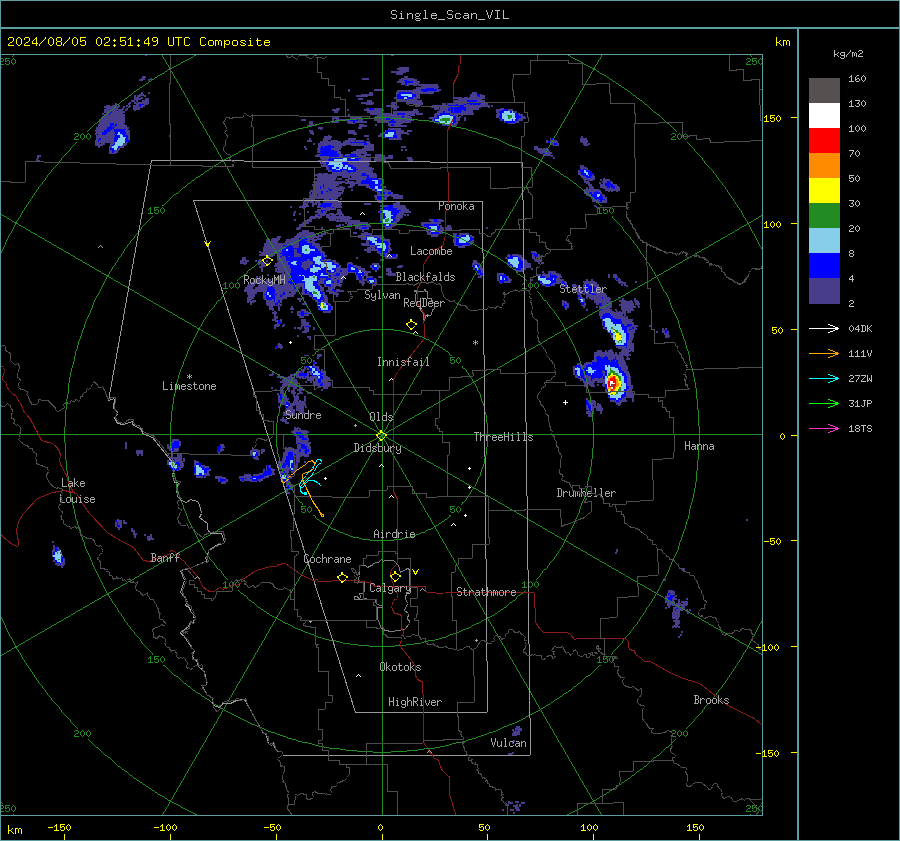Screen dimensions: 900x841
Task: Click the 130 value on the color scale
Action: [857, 104]
